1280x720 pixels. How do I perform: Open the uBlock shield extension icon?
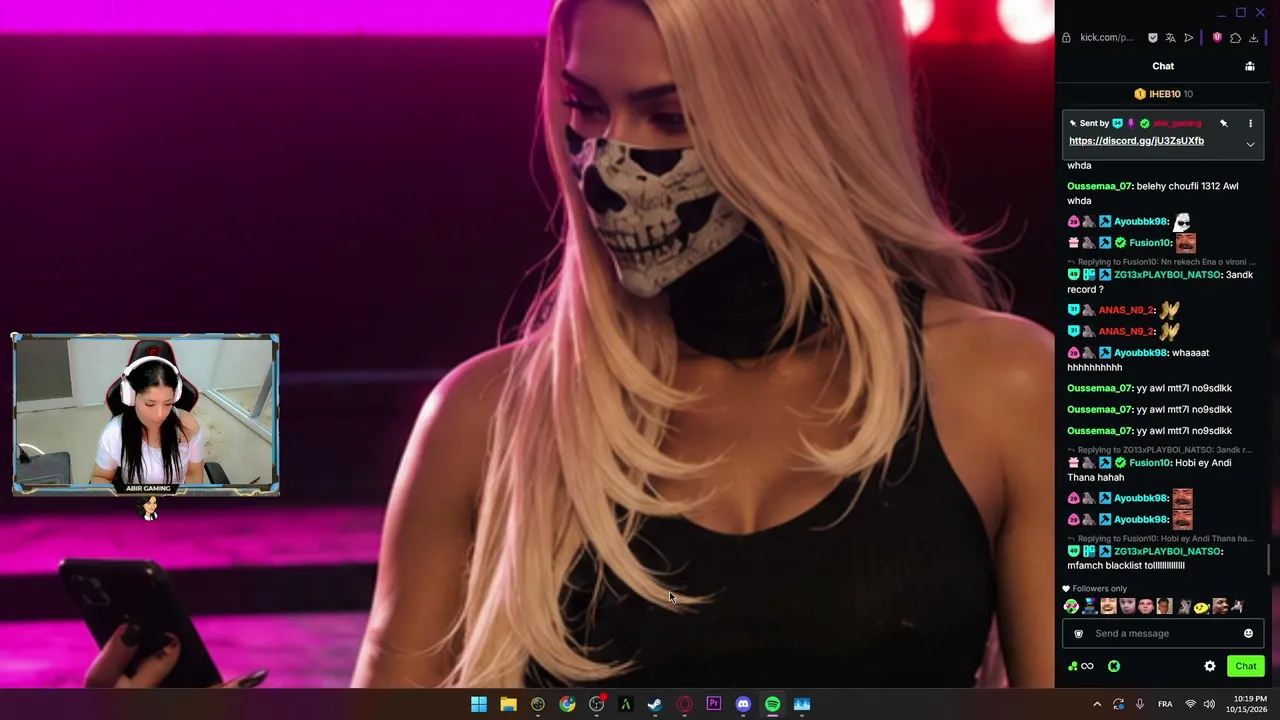(1217, 38)
